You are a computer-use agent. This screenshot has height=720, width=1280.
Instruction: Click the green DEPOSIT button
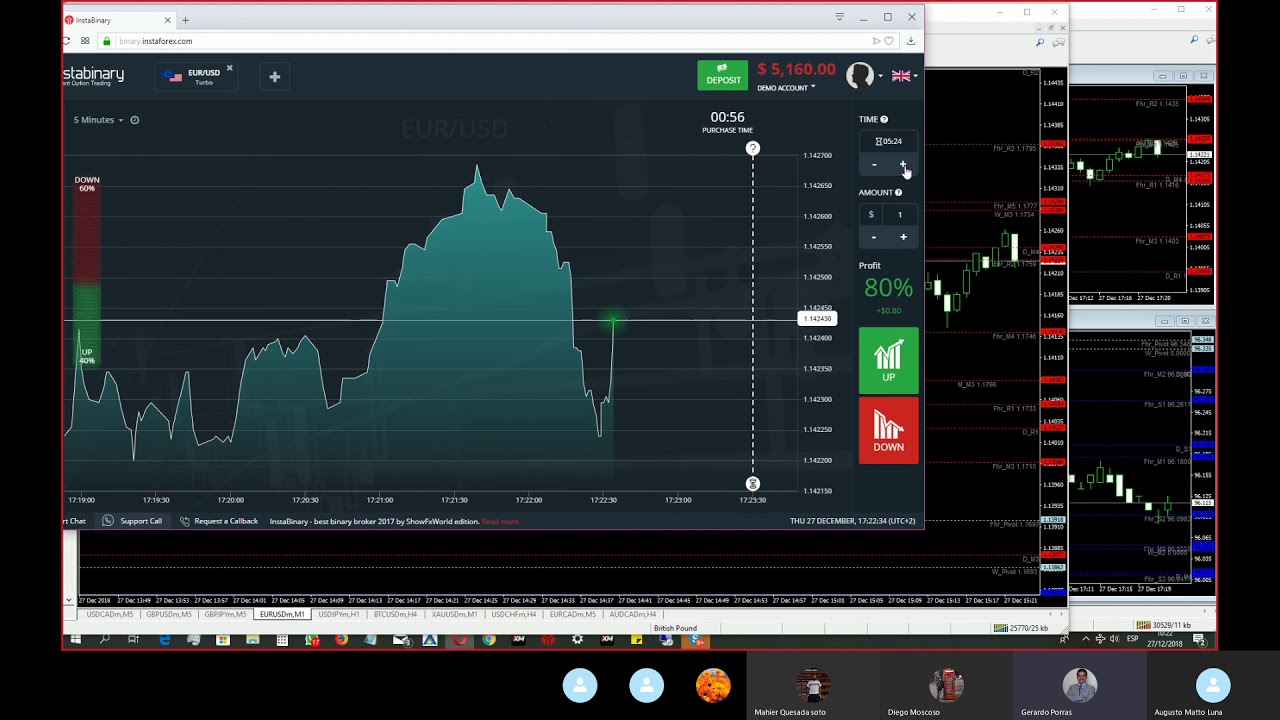click(722, 75)
